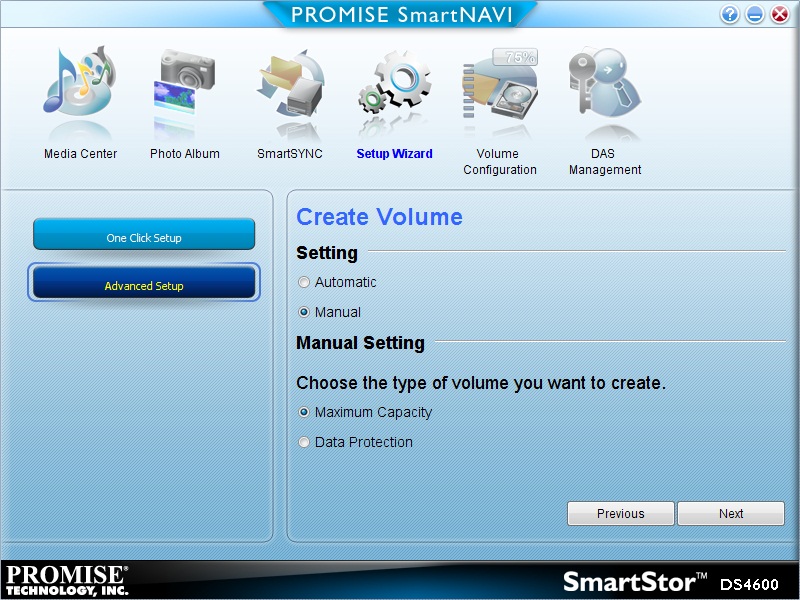800x600 pixels.
Task: Select the Automatic setting radio button
Action: 304,282
